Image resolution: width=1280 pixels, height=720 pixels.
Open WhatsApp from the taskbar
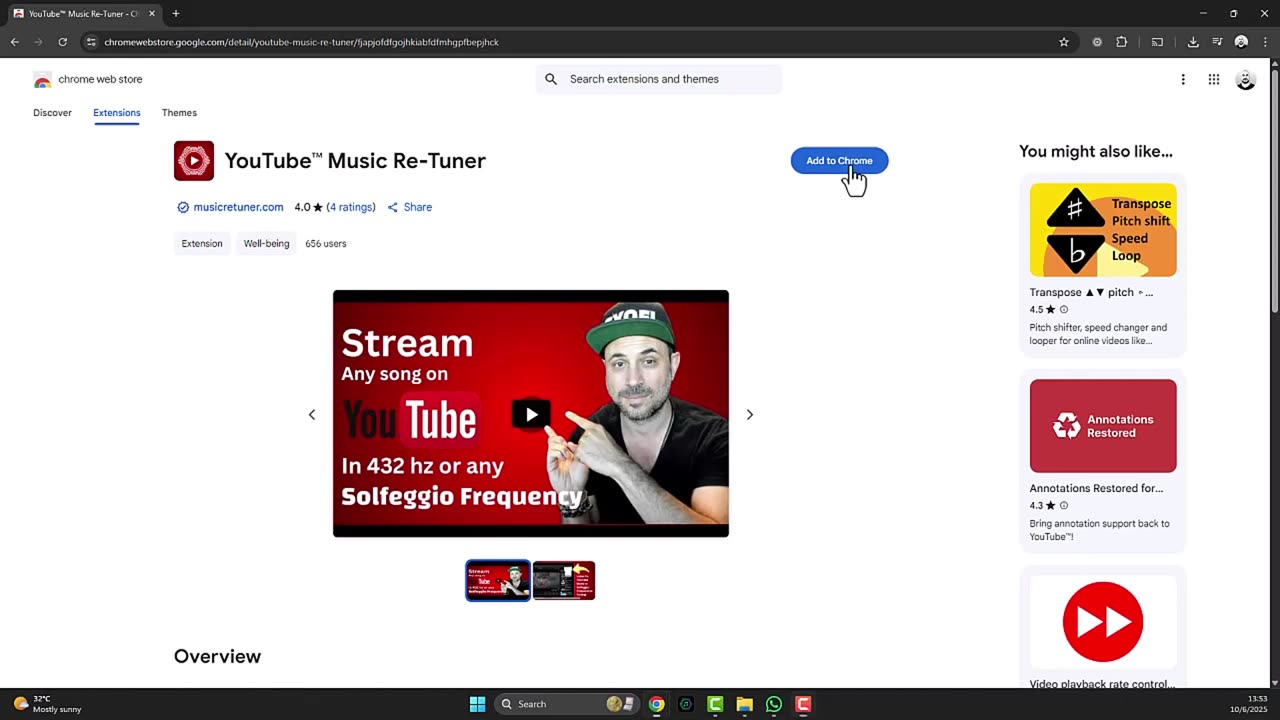(x=774, y=704)
